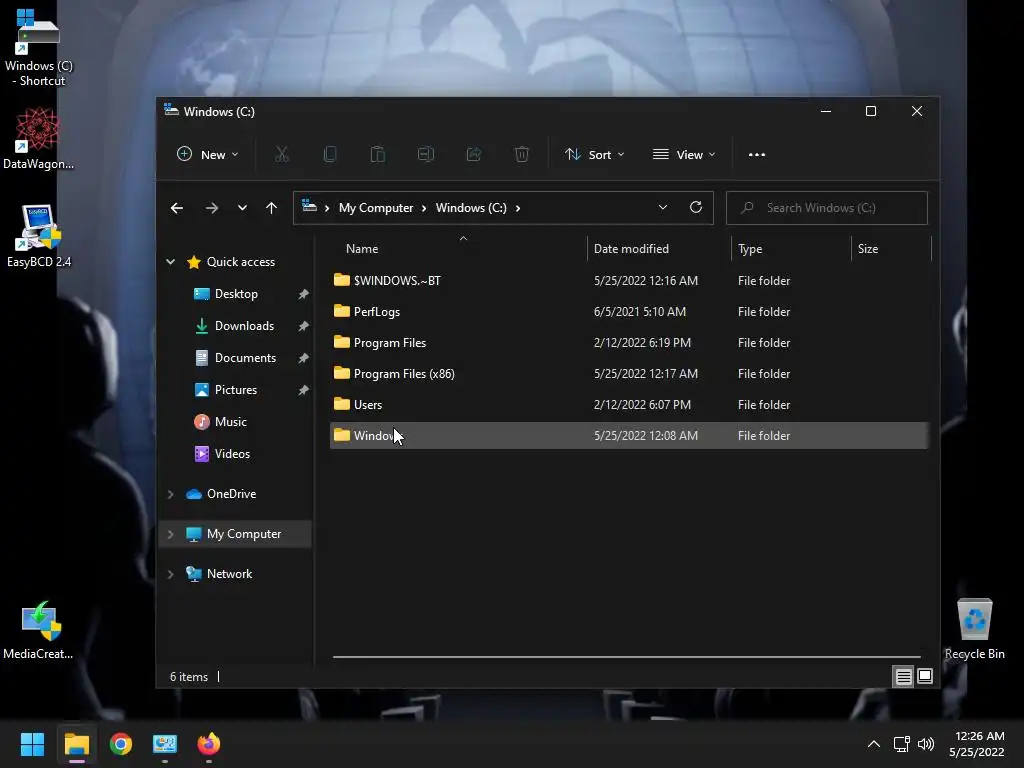Open chevron after My Computer in address bar

point(424,208)
